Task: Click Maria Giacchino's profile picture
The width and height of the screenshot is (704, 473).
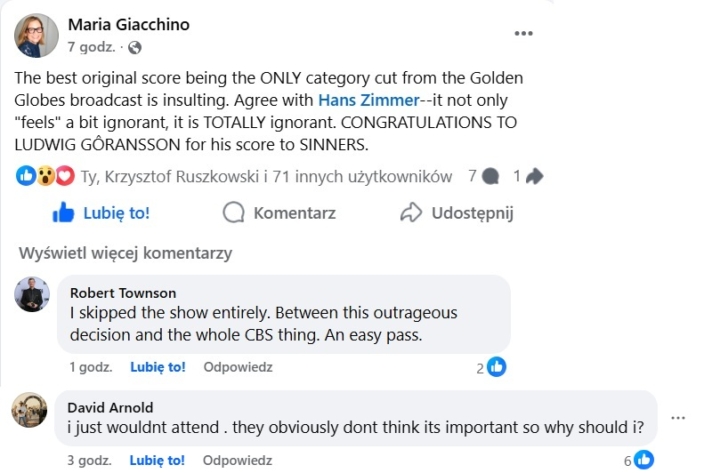Action: 36,35
